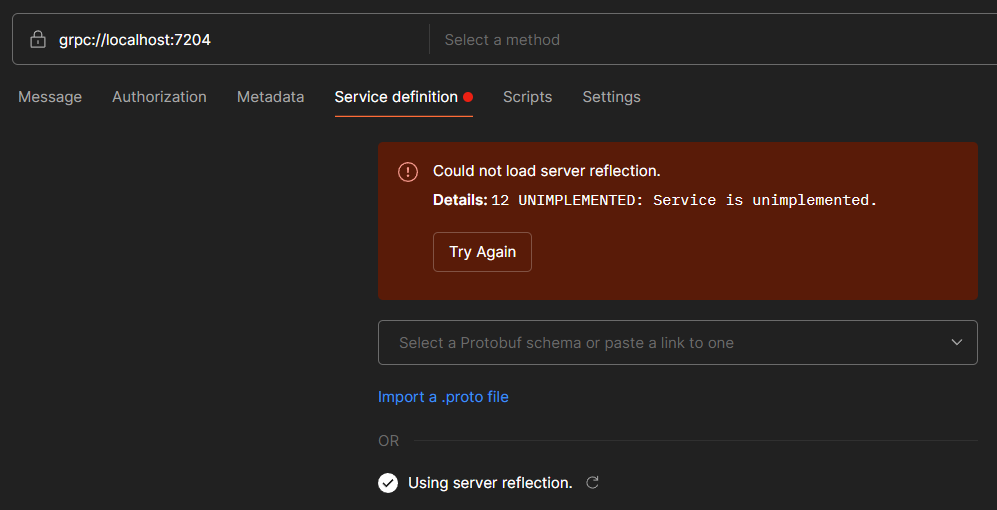This screenshot has width=997, height=510.
Task: Open the Authorization tab
Action: pos(159,97)
